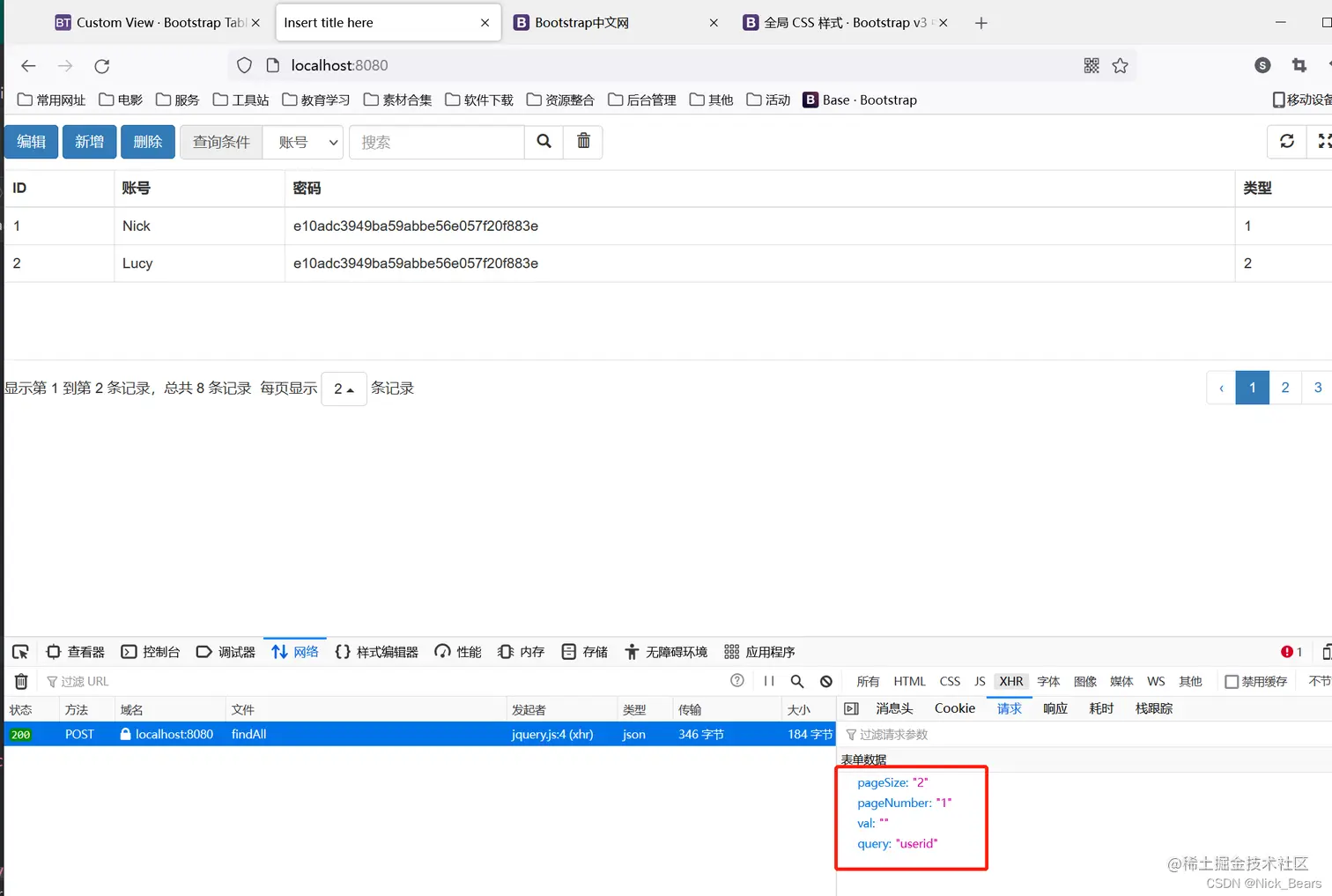This screenshot has width=1332, height=896.
Task: Click the 搜索 input field
Action: coord(437,142)
